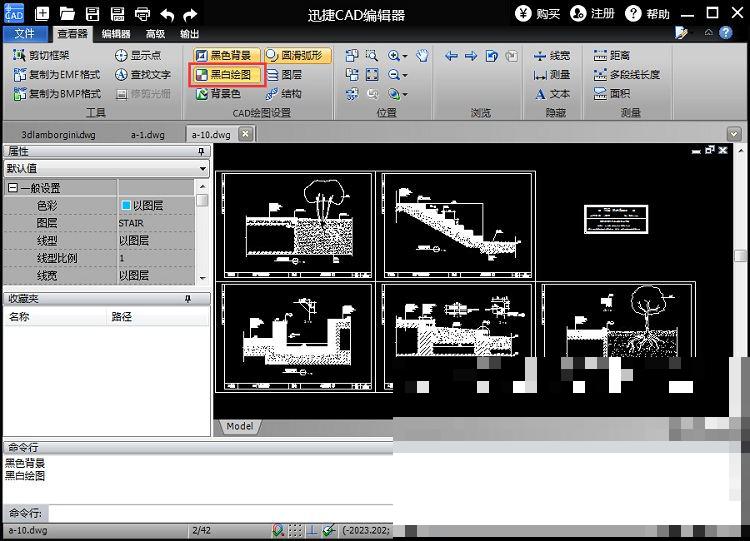The width and height of the screenshot is (750, 541).
Task: Open 背景色 background color picker
Action: tap(218, 94)
